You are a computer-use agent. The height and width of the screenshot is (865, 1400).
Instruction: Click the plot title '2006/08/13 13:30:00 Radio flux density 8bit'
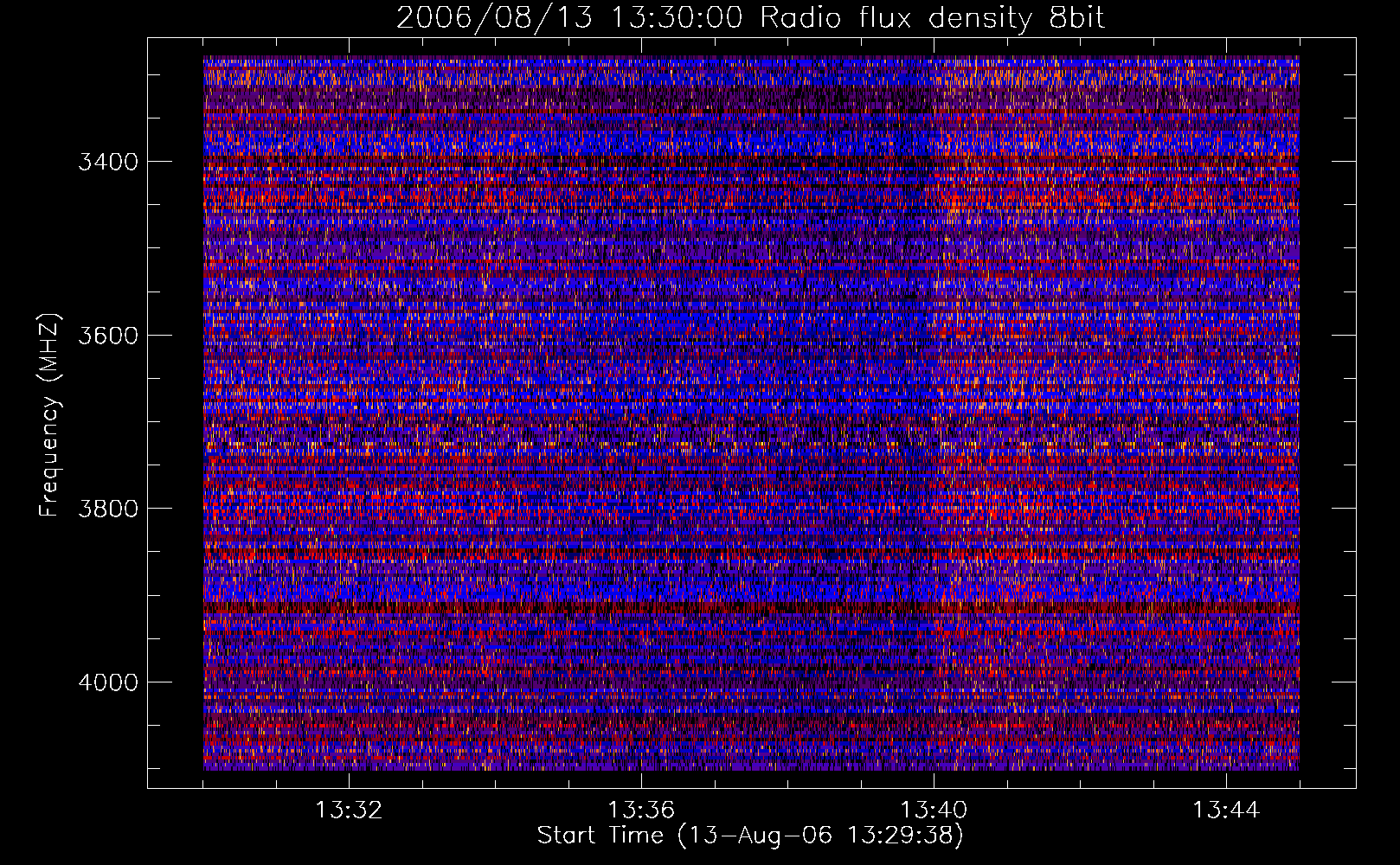pos(750,18)
